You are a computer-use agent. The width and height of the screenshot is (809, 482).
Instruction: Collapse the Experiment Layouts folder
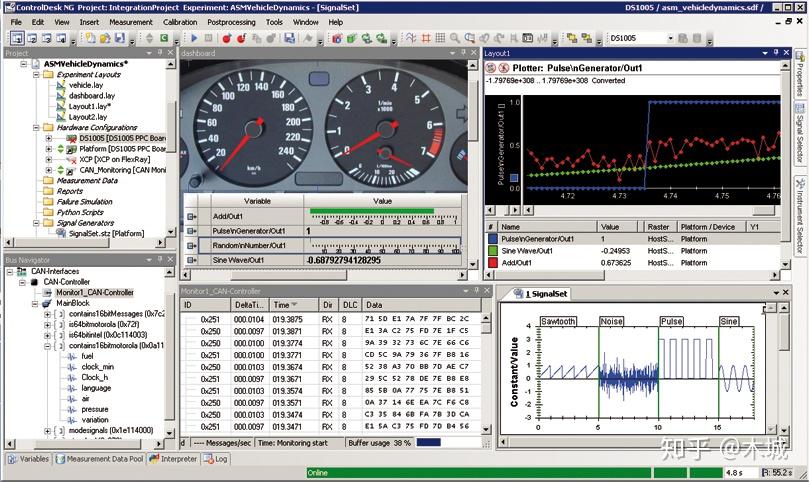35,75
